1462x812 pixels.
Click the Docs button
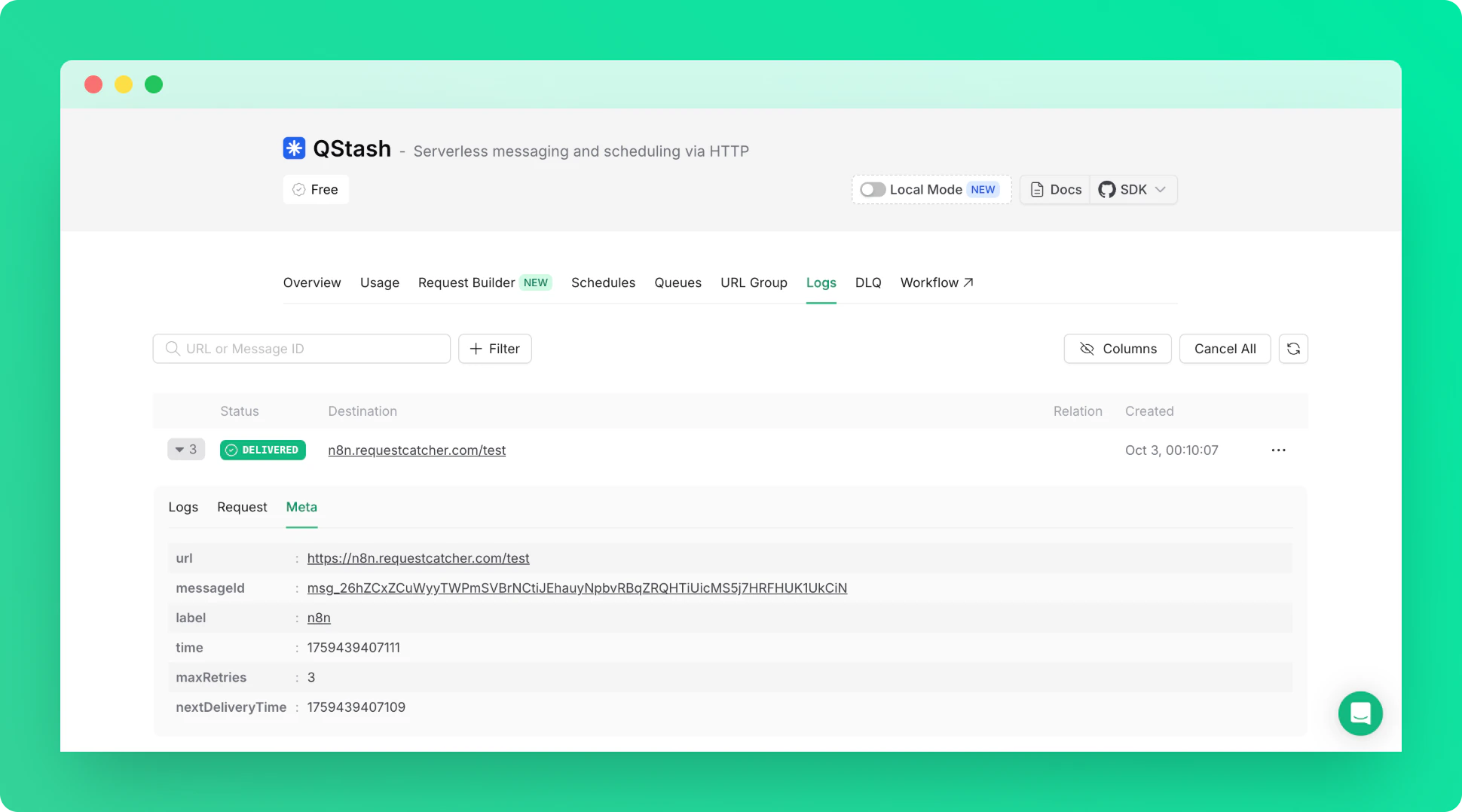click(x=1056, y=190)
